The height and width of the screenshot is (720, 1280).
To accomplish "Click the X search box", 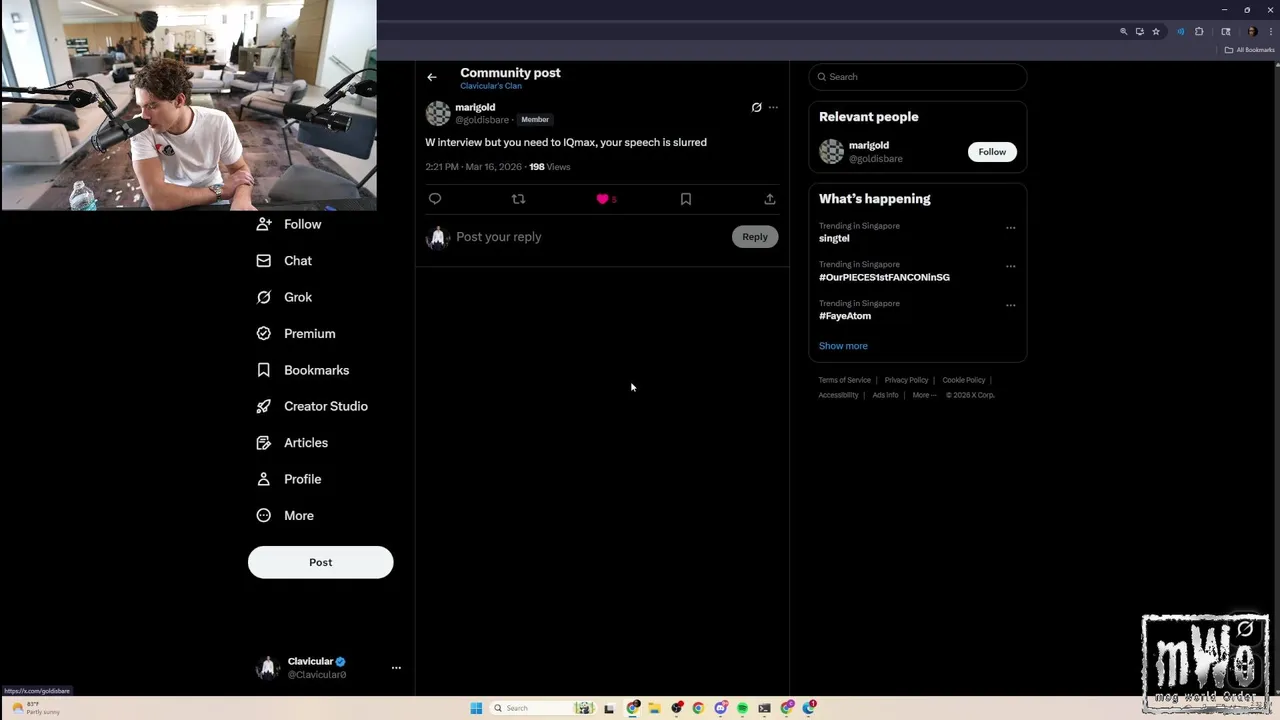I will (918, 77).
